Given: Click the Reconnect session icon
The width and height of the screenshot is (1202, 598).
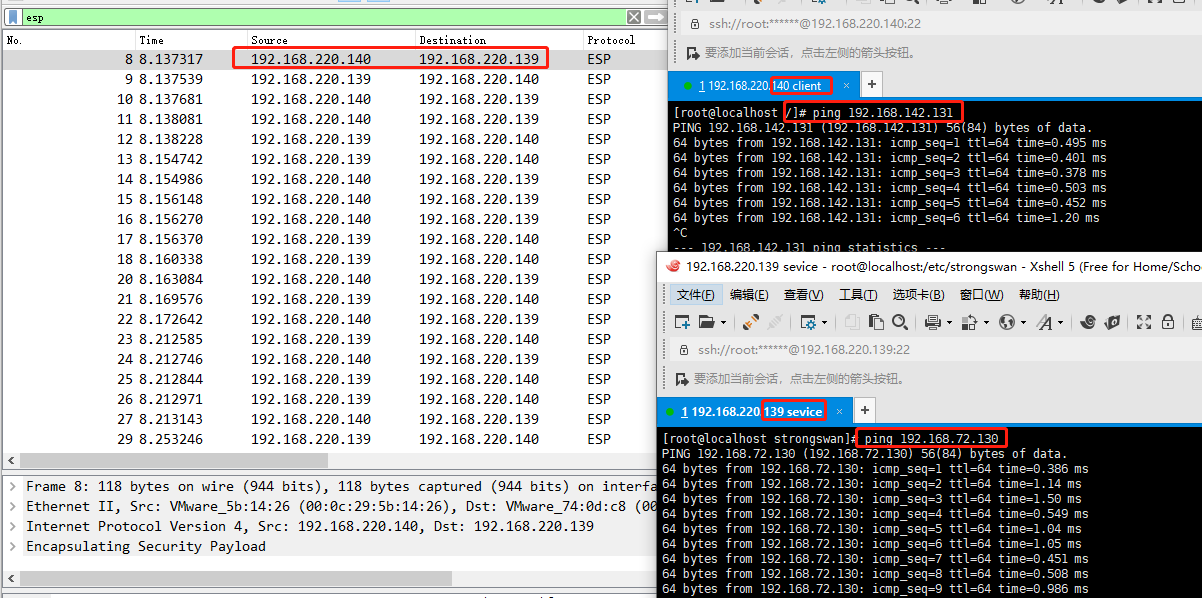Looking at the screenshot, I should (749, 322).
